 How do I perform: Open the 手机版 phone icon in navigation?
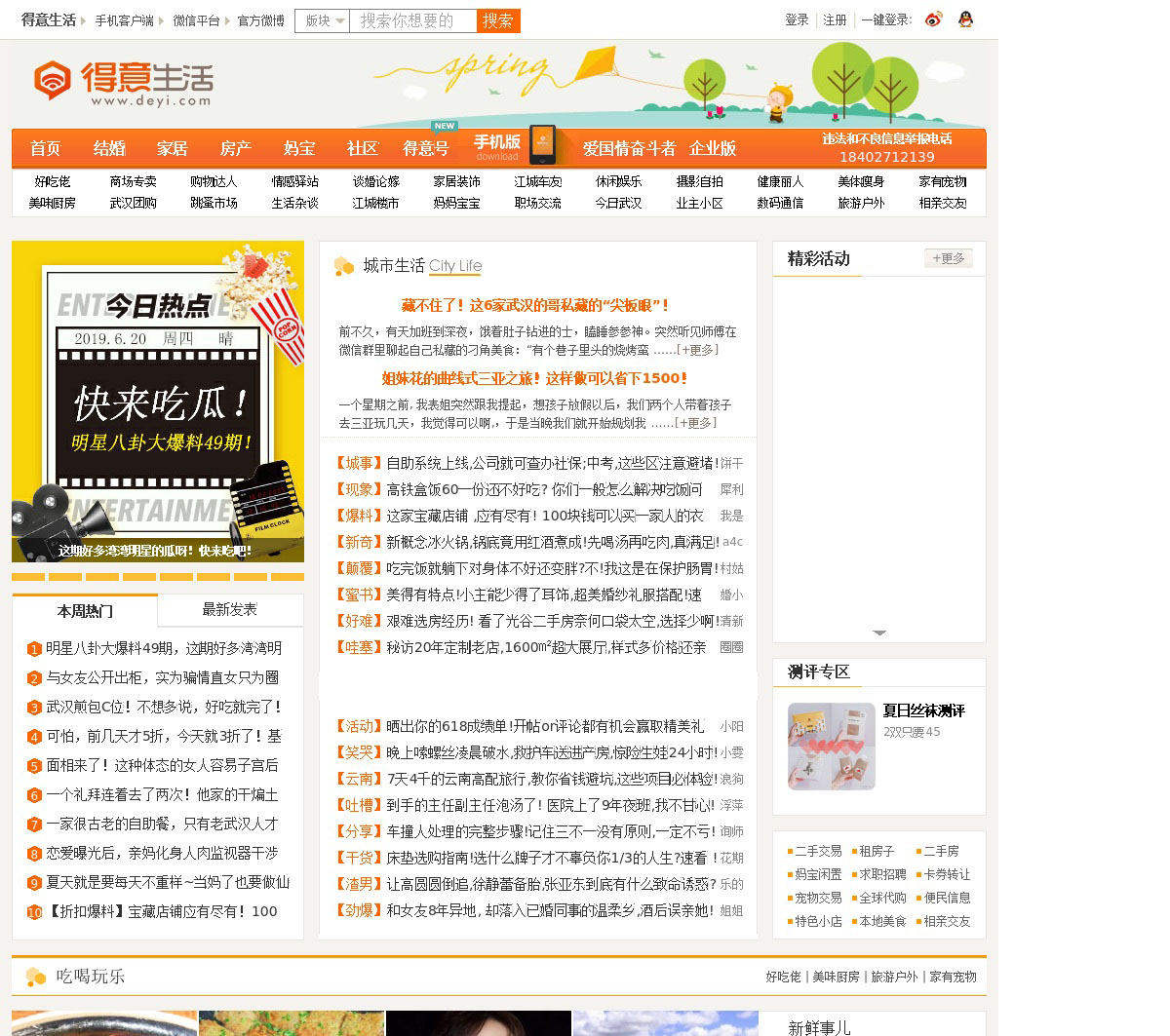click(542, 146)
